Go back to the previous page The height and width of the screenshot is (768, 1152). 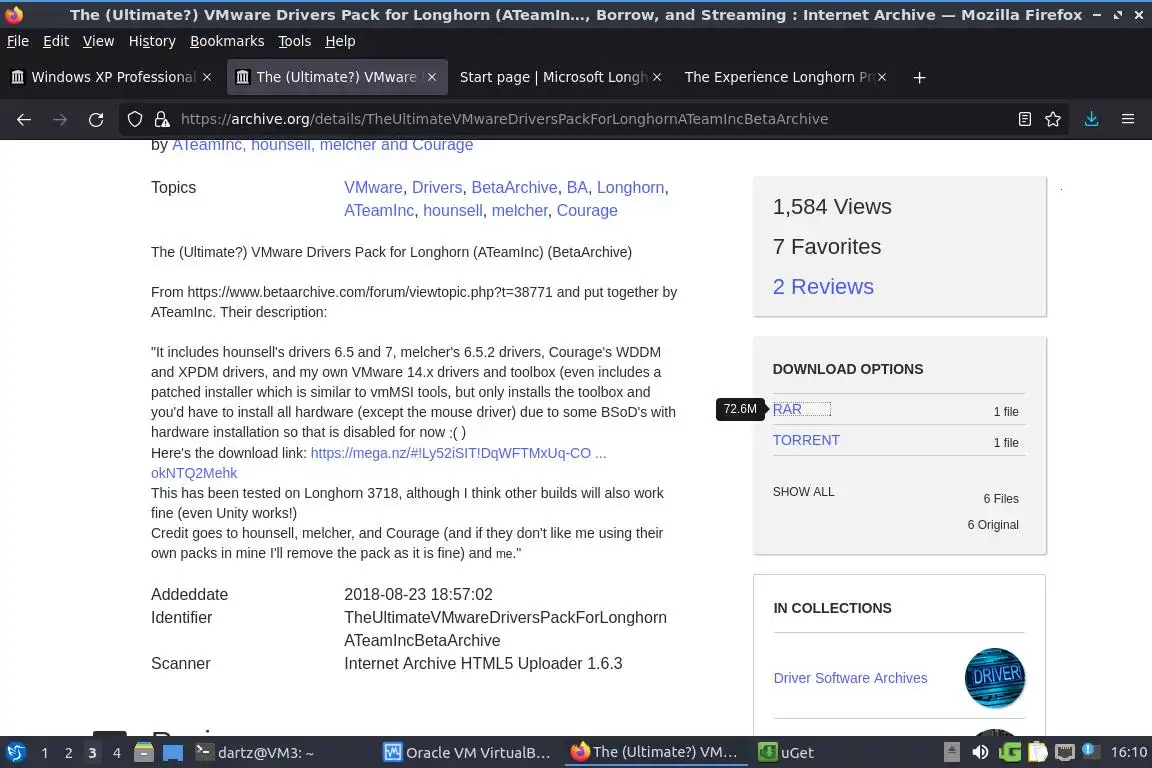[x=24, y=119]
